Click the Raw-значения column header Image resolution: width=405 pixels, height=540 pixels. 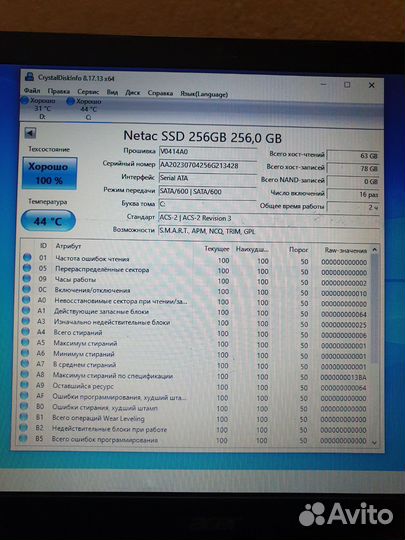pos(346,250)
